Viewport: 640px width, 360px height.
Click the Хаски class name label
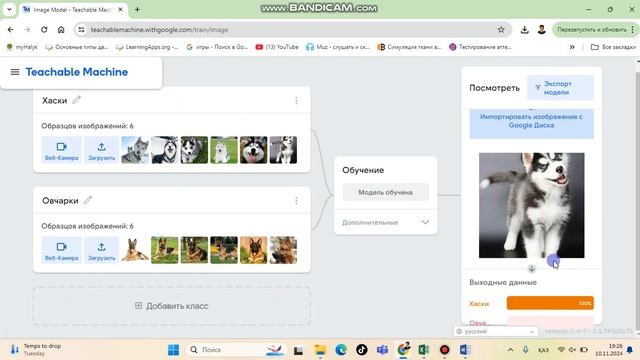coord(54,100)
